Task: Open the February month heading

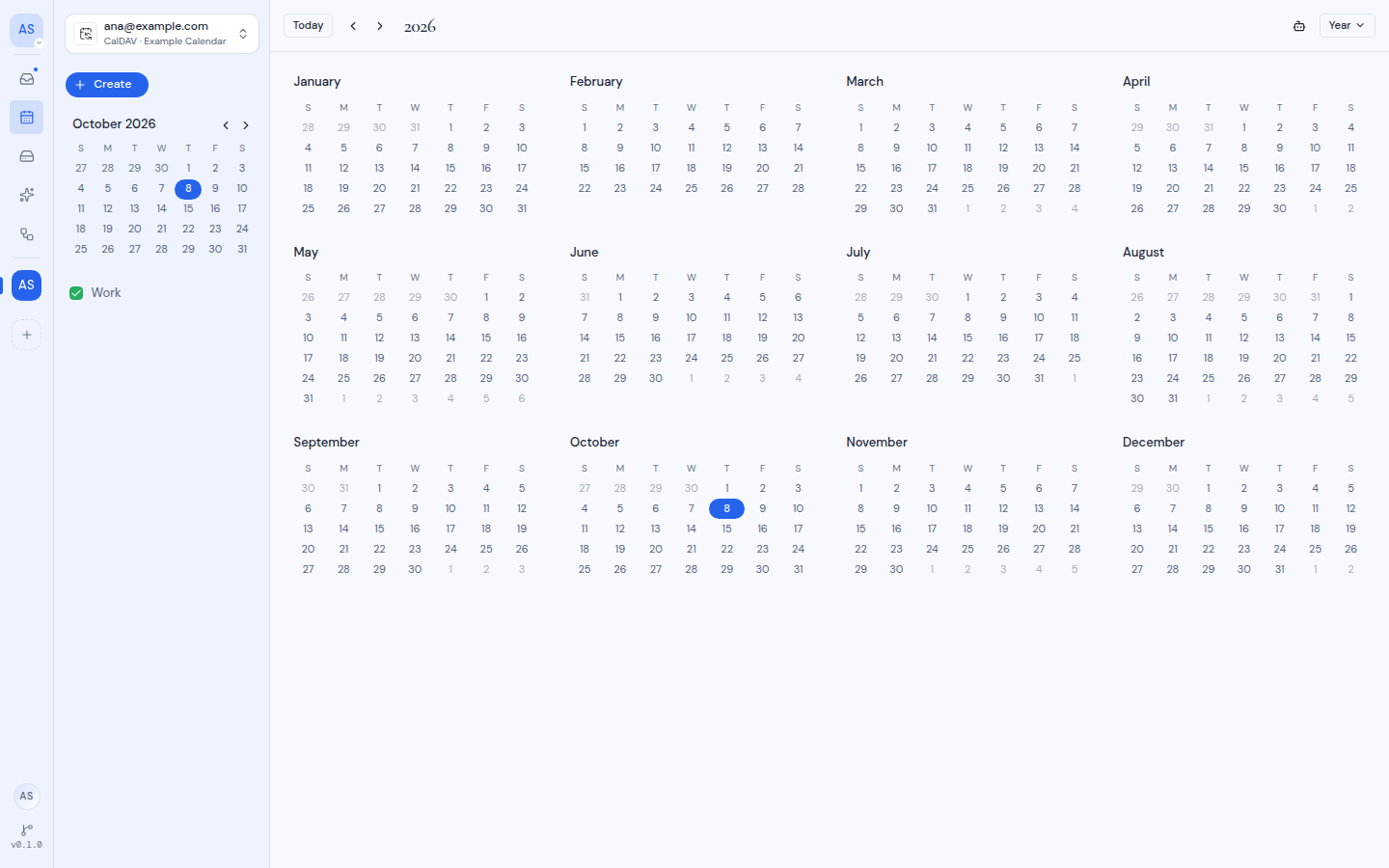Action: 596,82
